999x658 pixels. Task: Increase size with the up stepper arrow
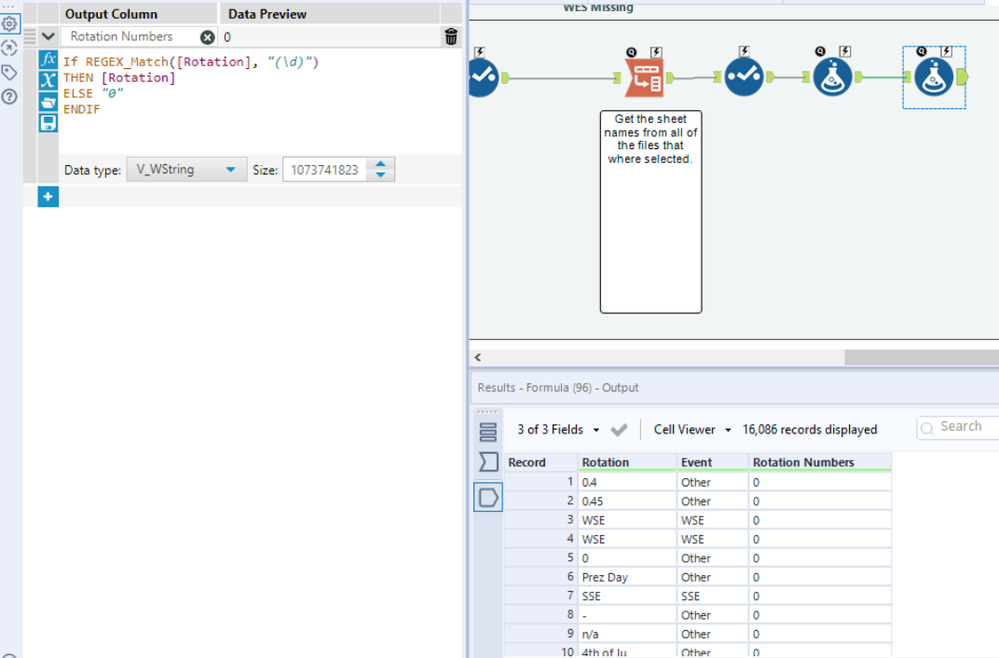click(x=380, y=164)
